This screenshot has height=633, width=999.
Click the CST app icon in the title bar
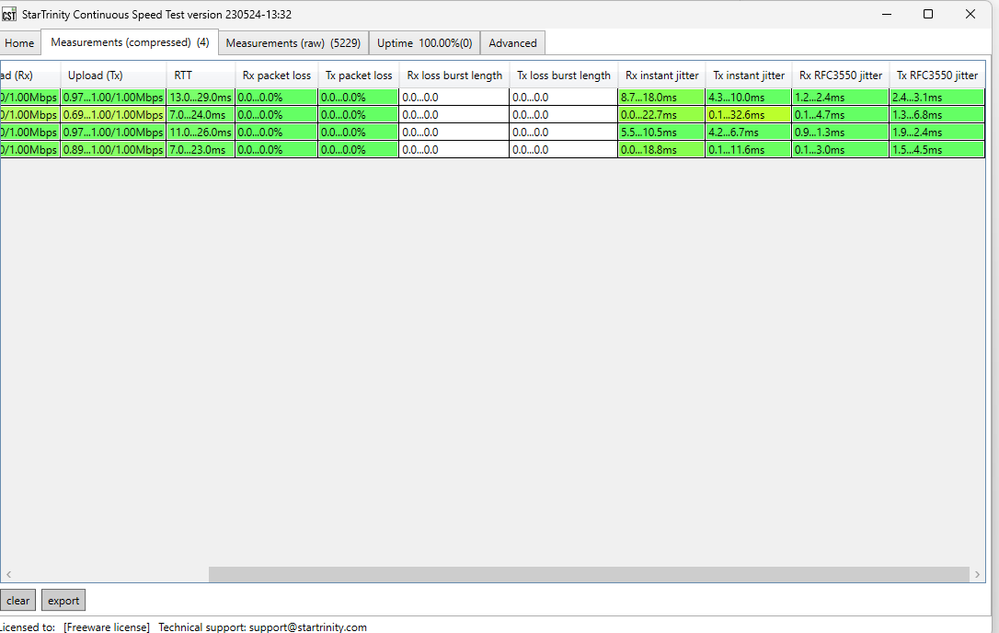click(9, 14)
